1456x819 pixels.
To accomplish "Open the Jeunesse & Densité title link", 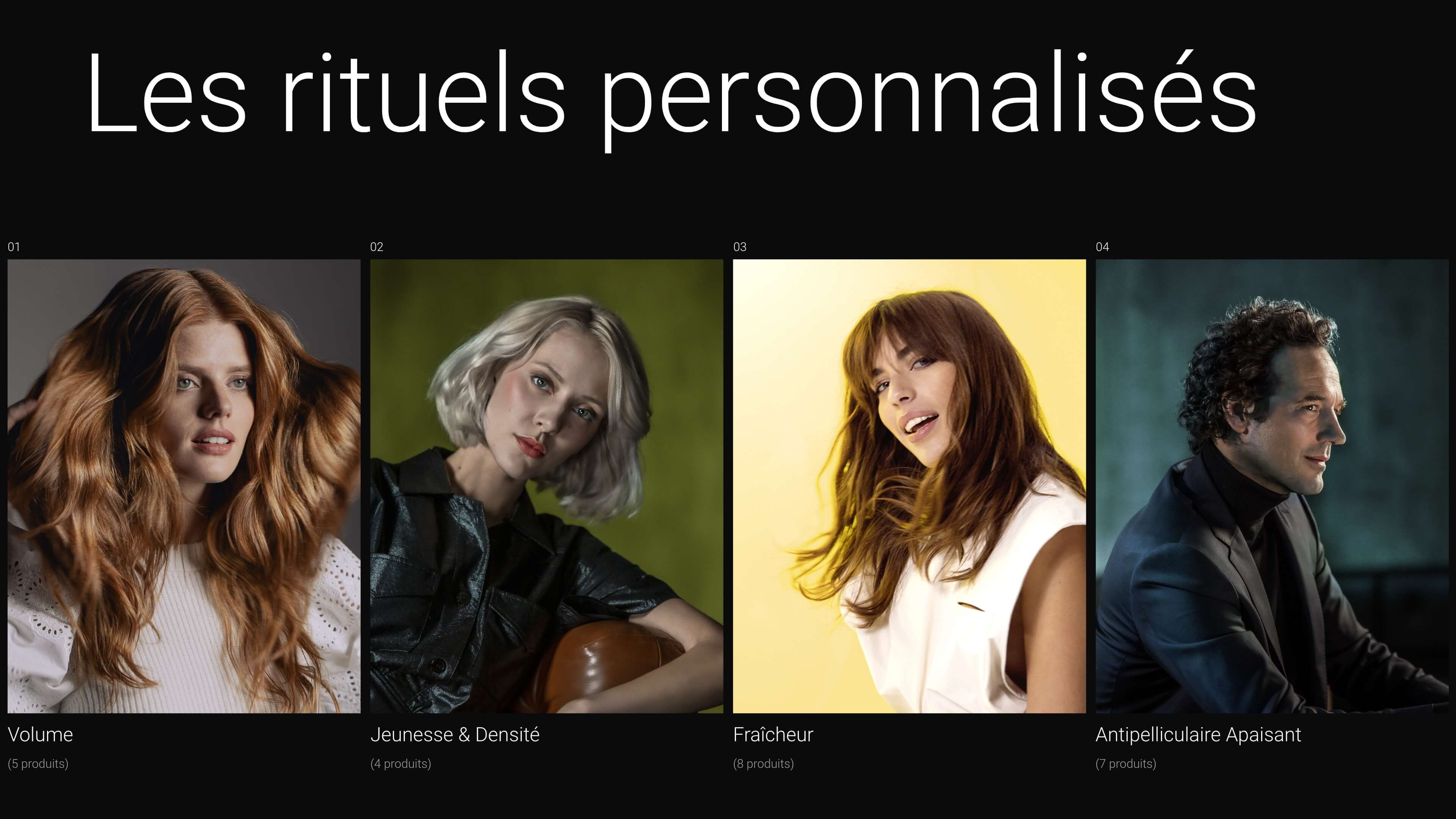I will [x=455, y=735].
